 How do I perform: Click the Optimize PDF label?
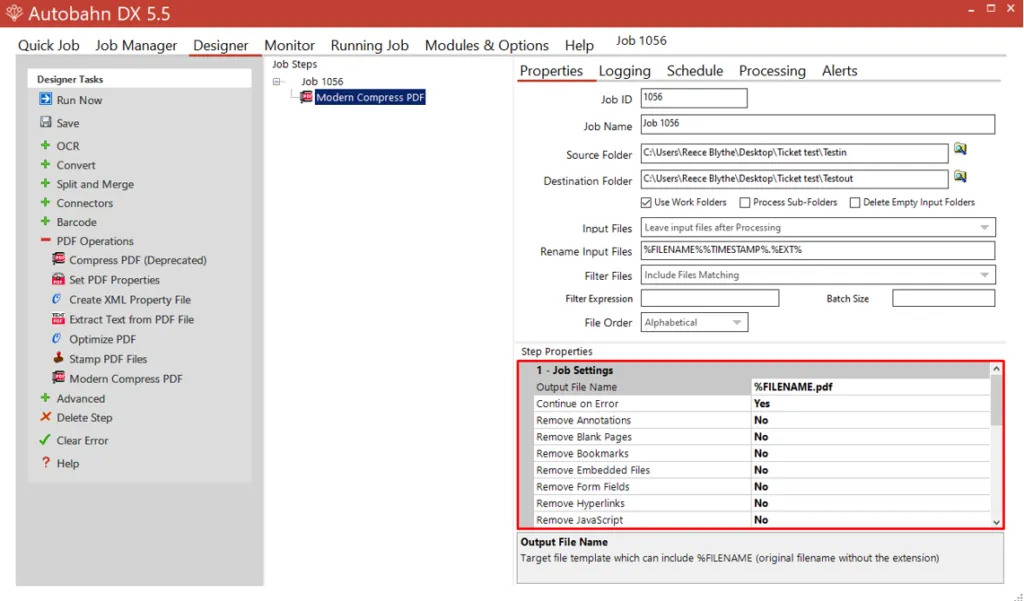(x=103, y=339)
